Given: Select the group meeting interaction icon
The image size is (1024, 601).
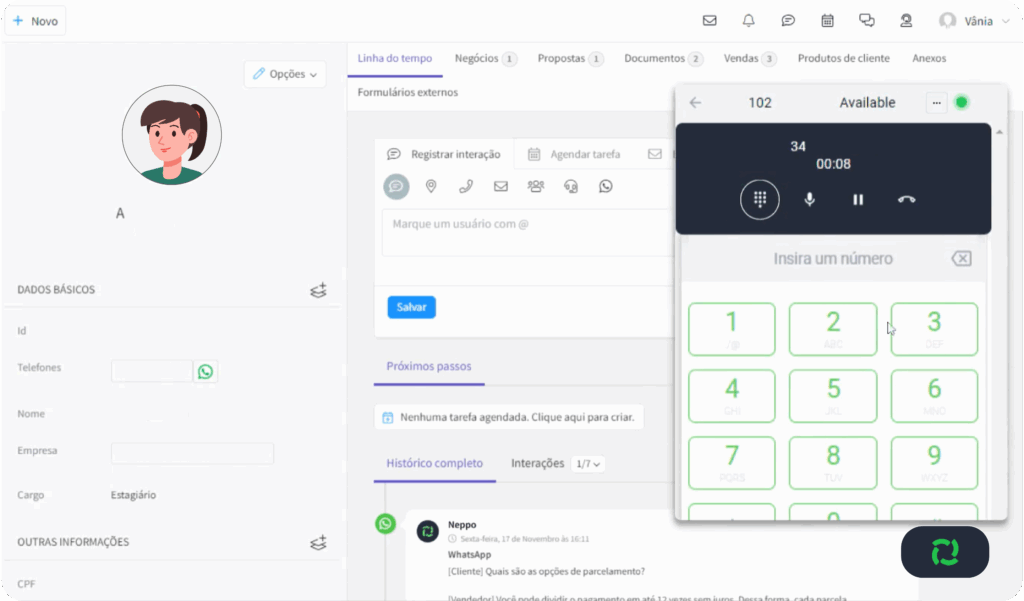Looking at the screenshot, I should pyautogui.click(x=536, y=187).
